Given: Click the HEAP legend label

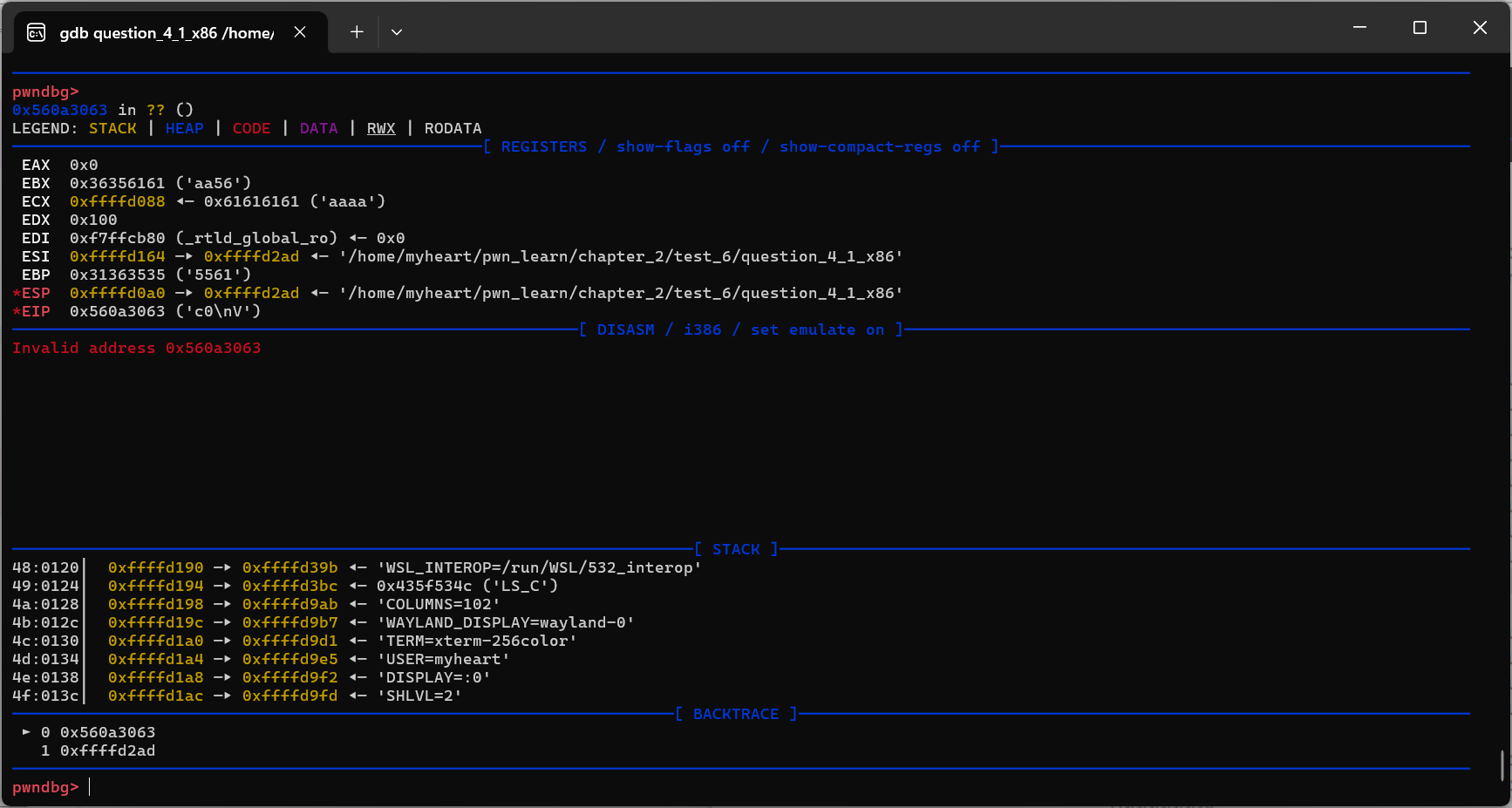Looking at the screenshot, I should [x=185, y=128].
